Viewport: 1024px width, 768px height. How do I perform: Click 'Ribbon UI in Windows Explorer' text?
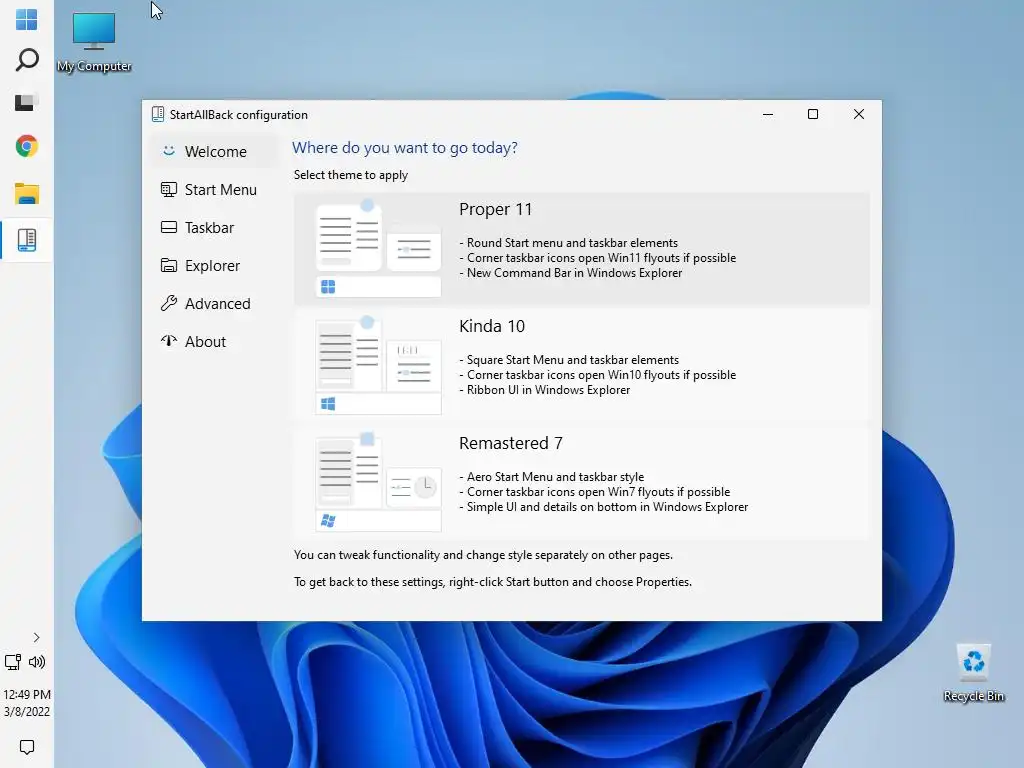(549, 390)
